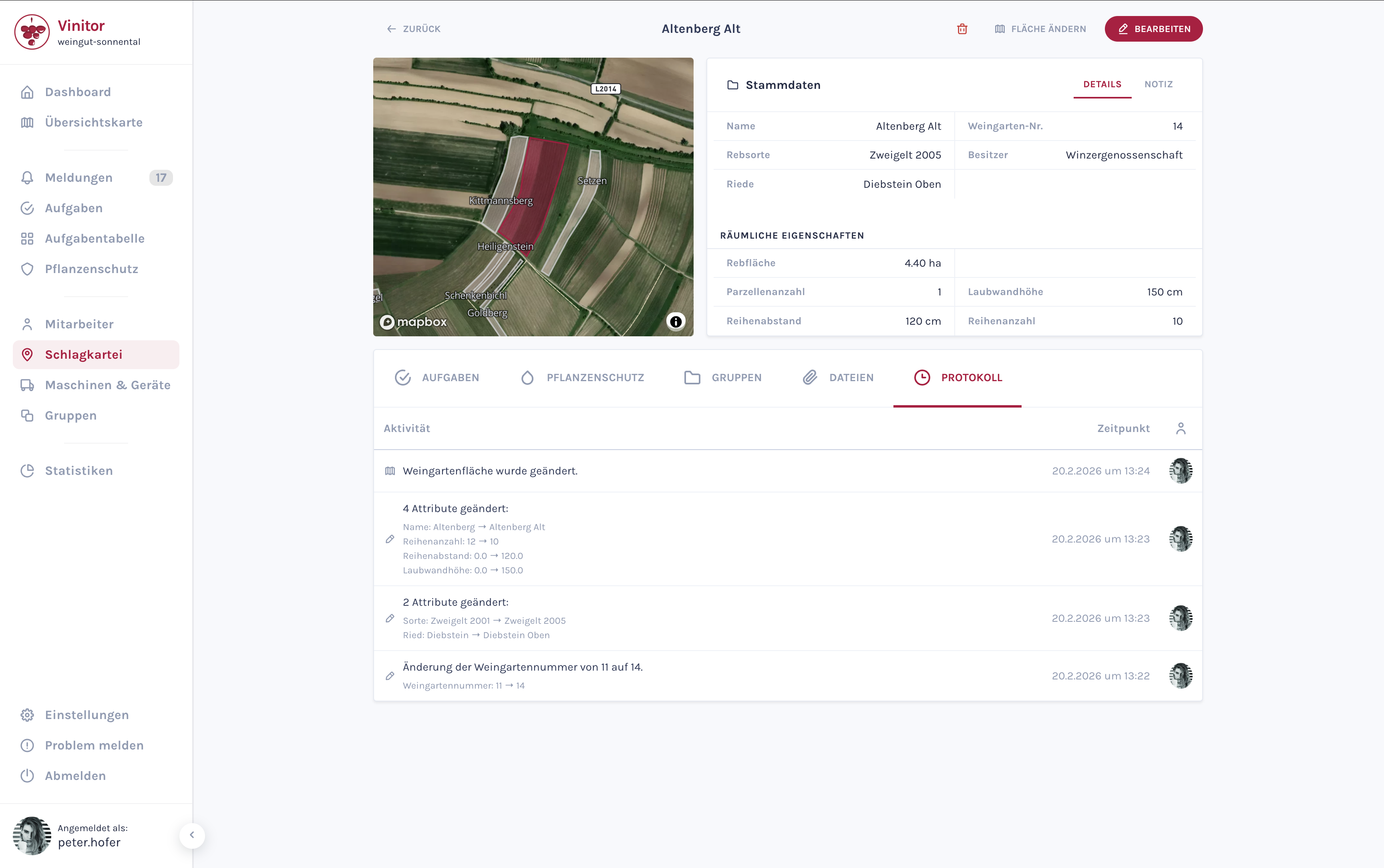Collapse the sidebar with the chevron button

[x=192, y=836]
